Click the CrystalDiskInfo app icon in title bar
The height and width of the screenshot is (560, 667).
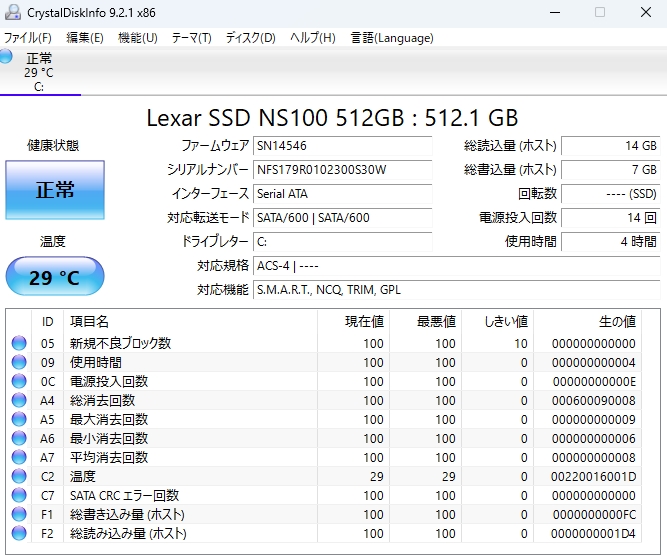coord(13,12)
